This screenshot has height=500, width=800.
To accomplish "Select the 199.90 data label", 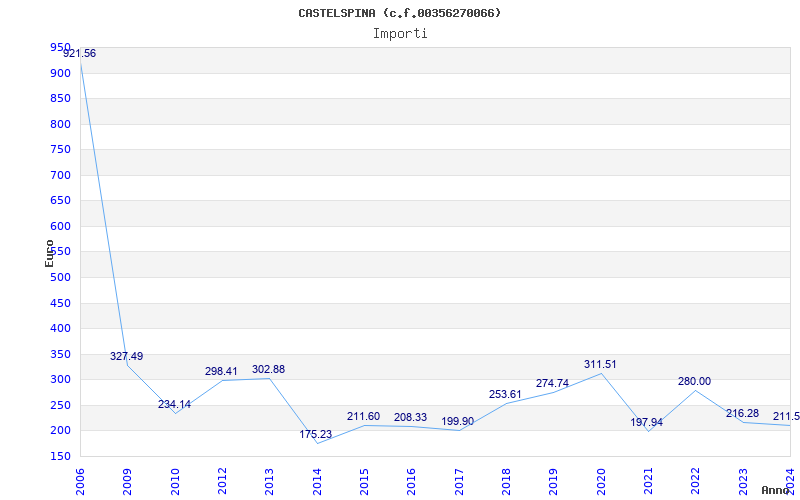I will pos(458,421).
